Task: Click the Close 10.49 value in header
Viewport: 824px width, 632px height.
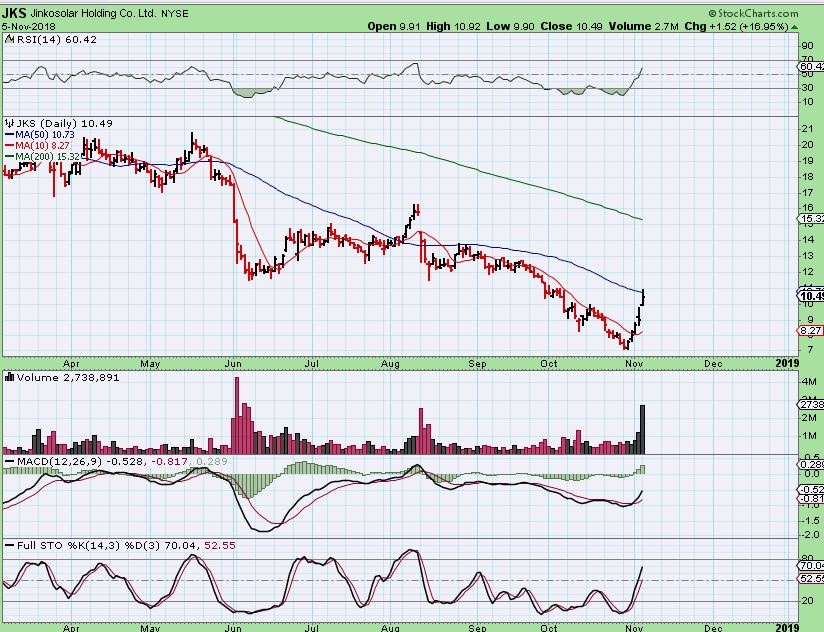Action: 572,26
